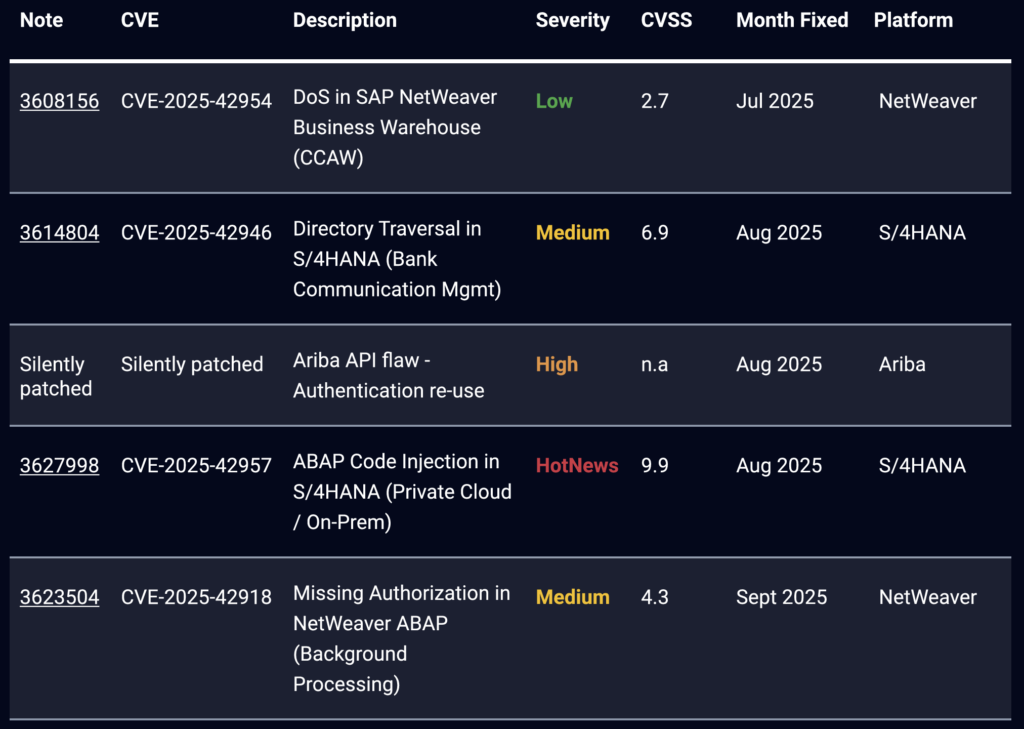The height and width of the screenshot is (729, 1024).
Task: Select the orange High severity label
Action: (x=556, y=365)
